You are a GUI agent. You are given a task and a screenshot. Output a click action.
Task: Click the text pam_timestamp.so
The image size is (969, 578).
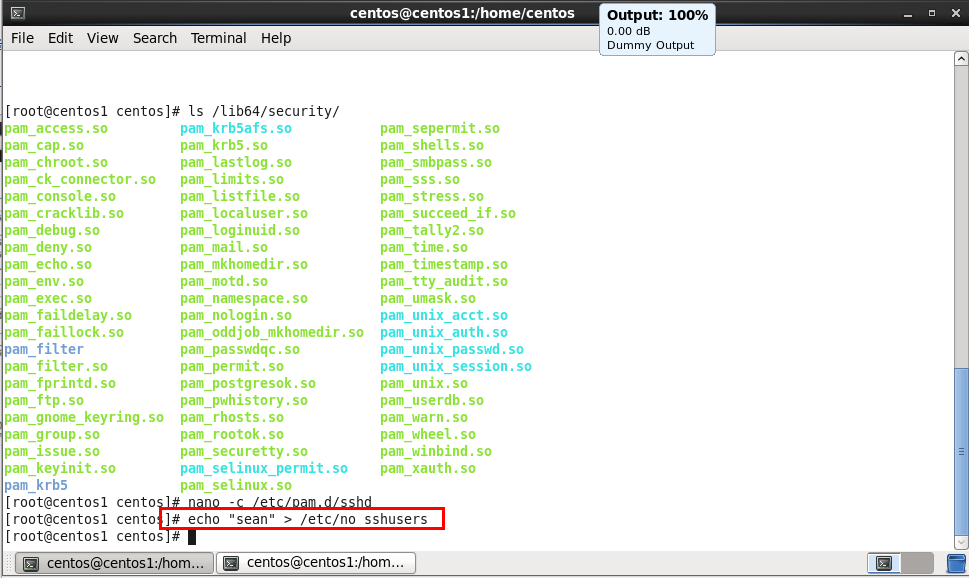pos(444,265)
